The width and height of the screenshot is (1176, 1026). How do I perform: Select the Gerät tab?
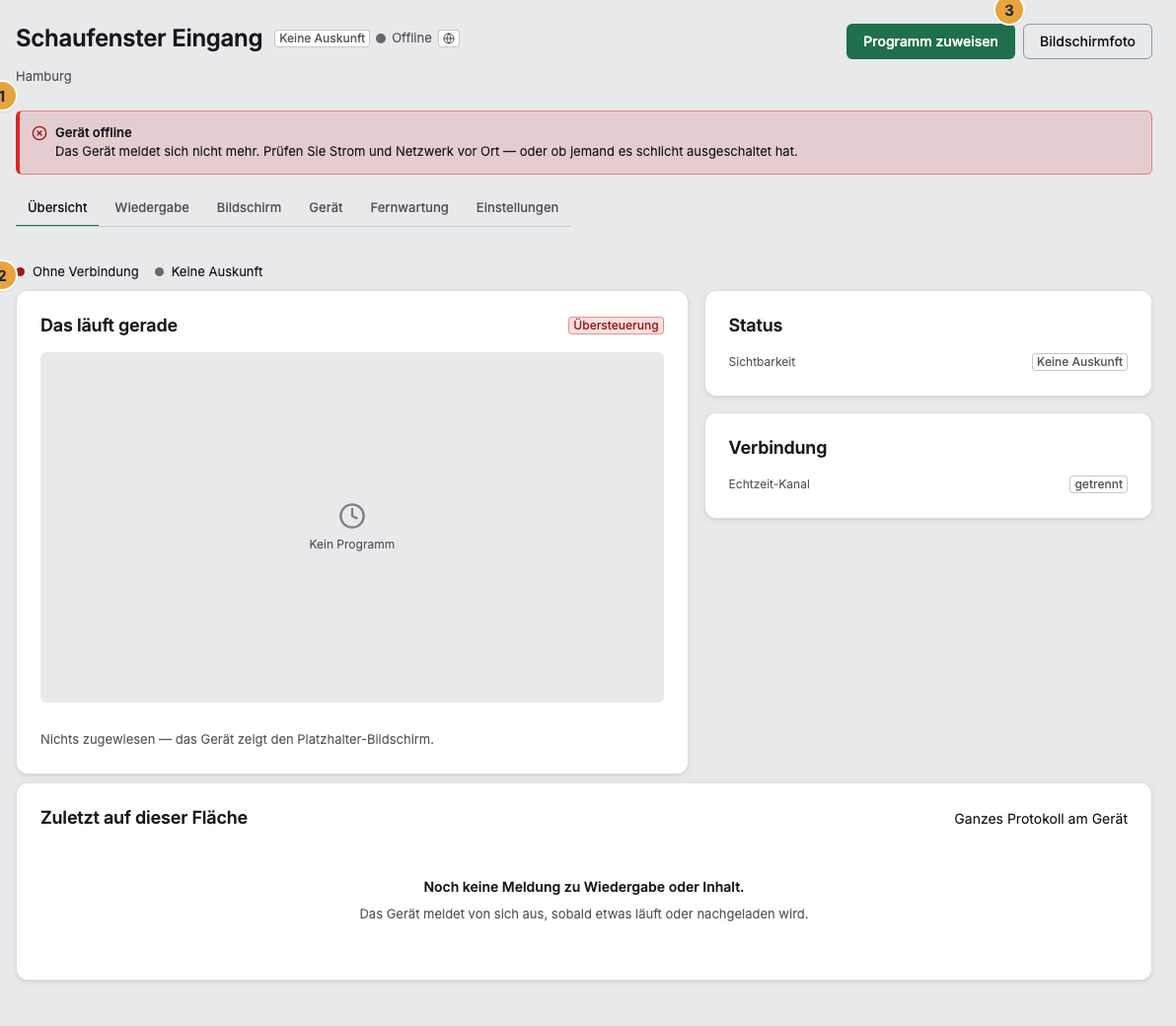pyautogui.click(x=326, y=208)
